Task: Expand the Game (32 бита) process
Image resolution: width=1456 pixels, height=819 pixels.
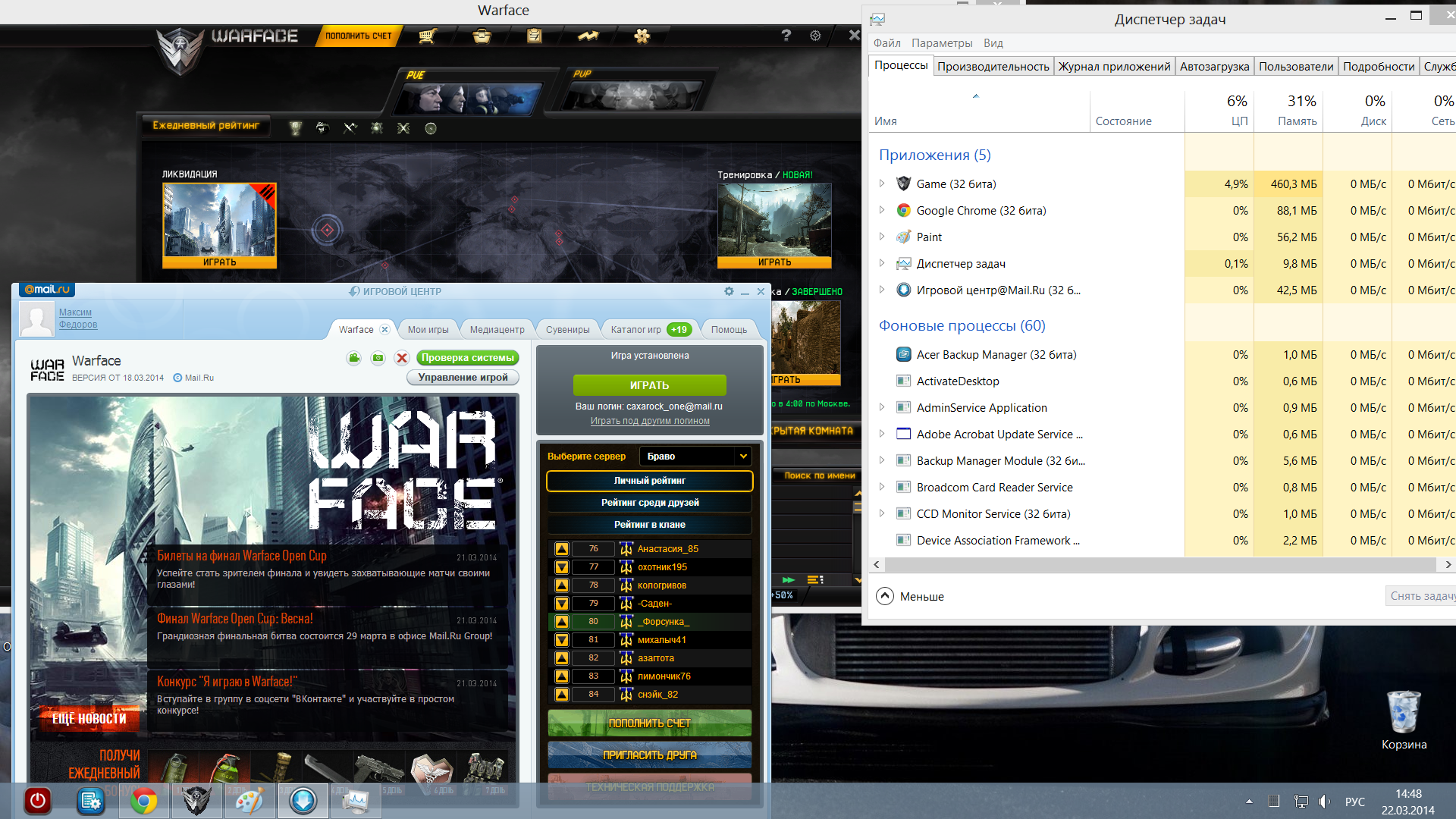Action: click(881, 184)
